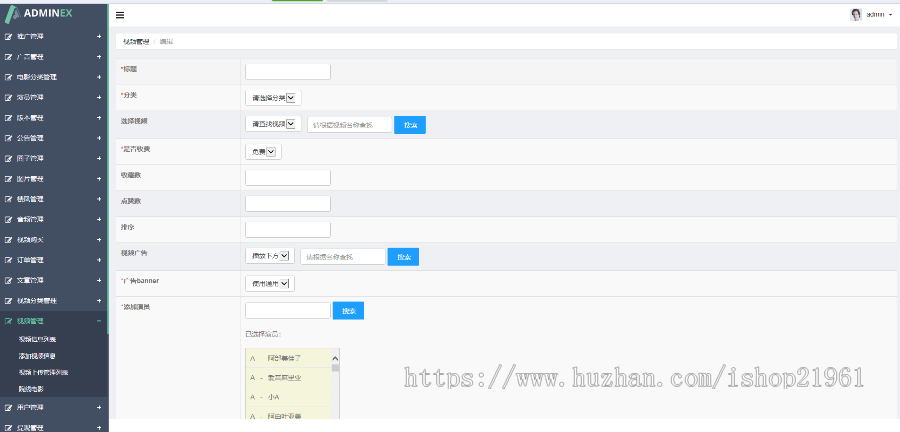Click the actor list scrollbar up arrow
Viewport: 900px width, 432px height.
335,358
